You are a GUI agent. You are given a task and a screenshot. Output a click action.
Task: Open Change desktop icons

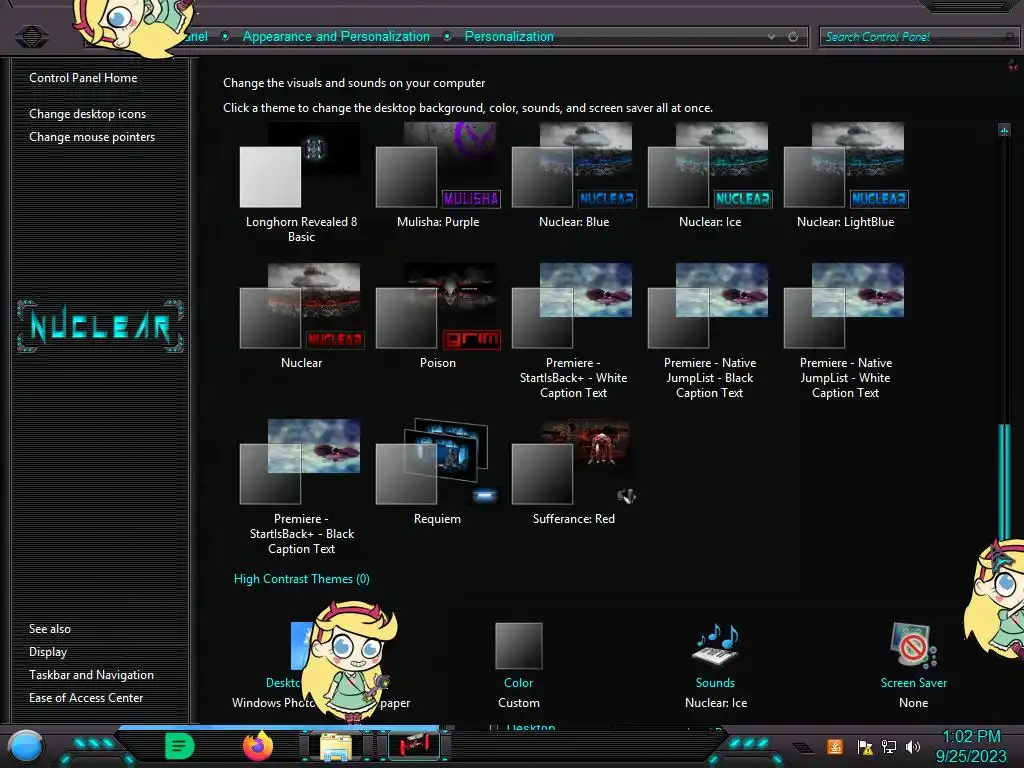pos(88,114)
